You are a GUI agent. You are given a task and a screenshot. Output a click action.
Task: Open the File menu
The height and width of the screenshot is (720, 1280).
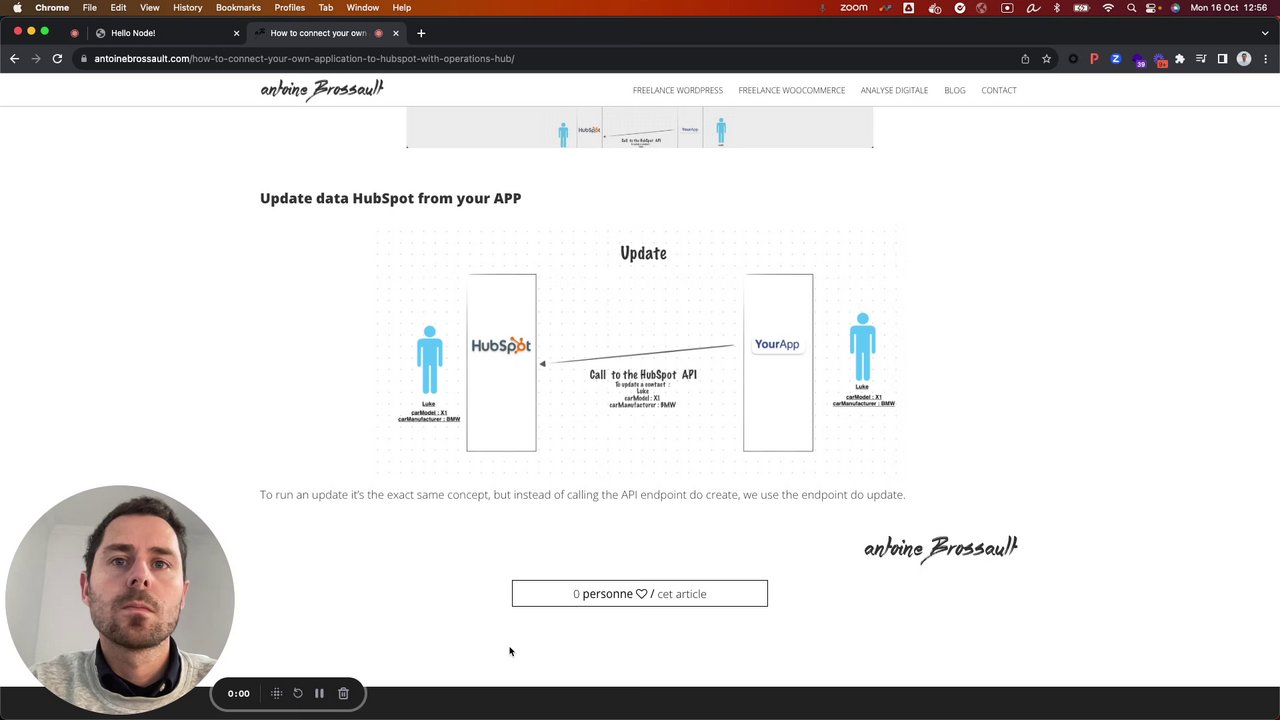[90, 7]
